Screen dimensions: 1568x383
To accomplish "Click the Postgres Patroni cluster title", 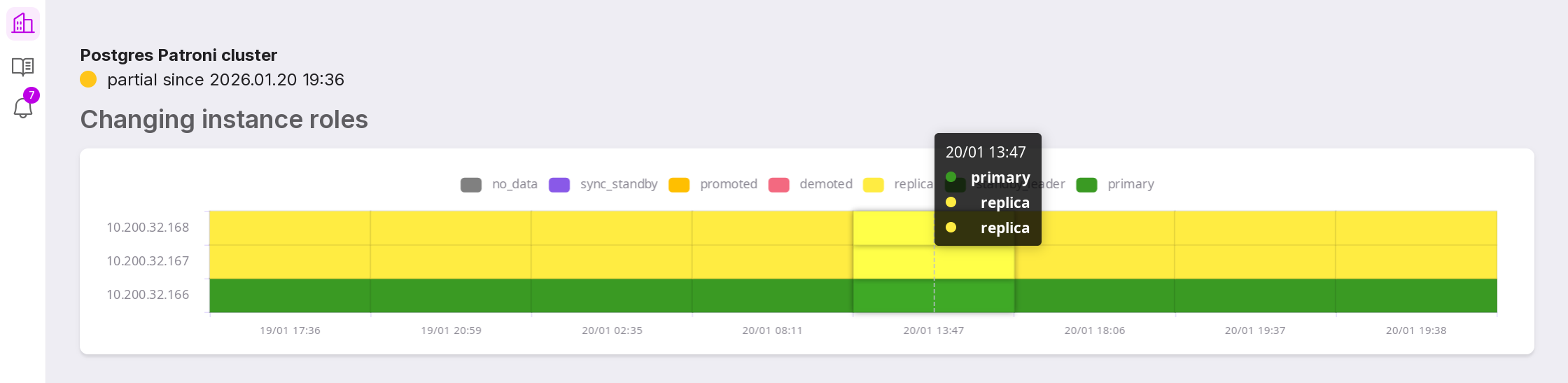I will coord(178,55).
